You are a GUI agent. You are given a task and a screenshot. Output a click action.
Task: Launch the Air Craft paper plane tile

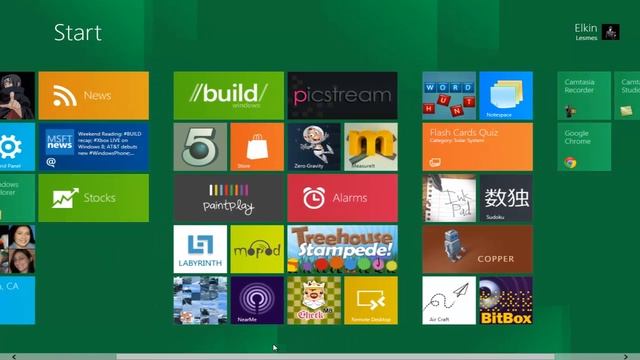tap(449, 300)
